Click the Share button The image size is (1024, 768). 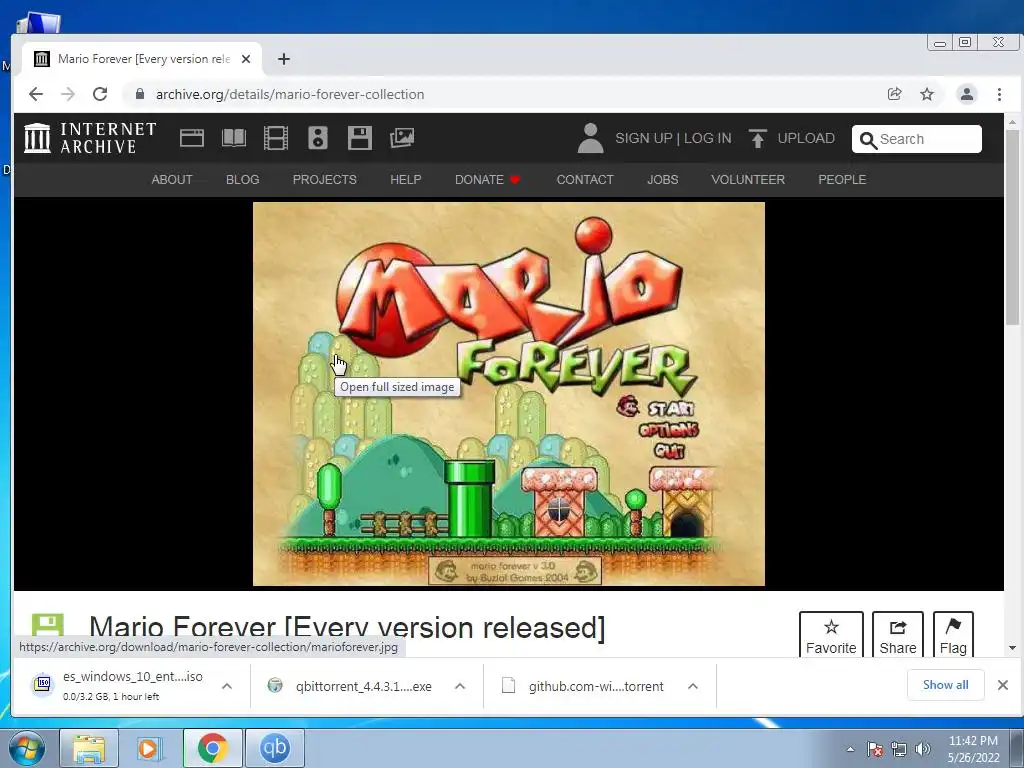coord(897,635)
